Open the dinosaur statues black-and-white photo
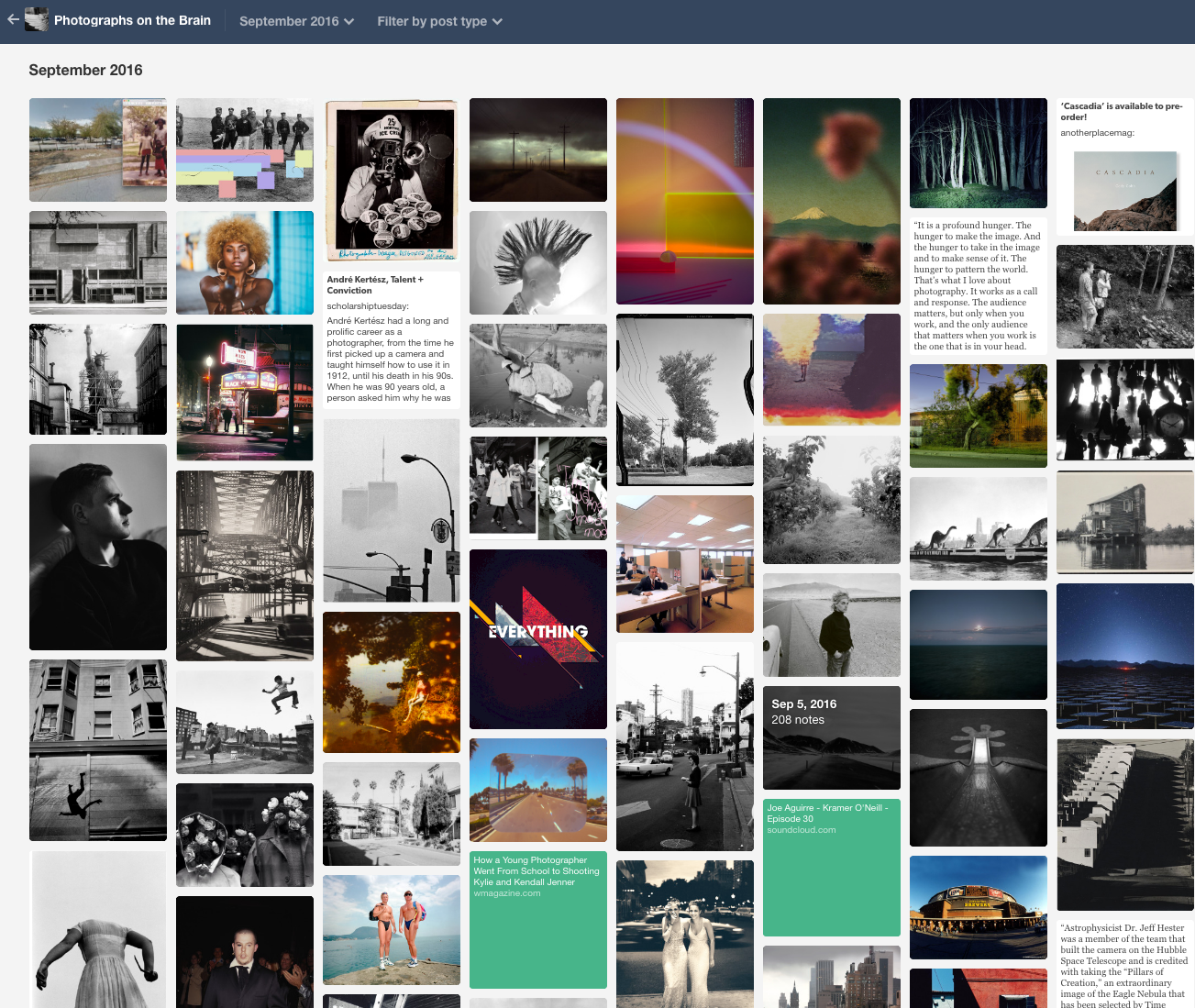The height and width of the screenshot is (1008, 1195). [979, 528]
